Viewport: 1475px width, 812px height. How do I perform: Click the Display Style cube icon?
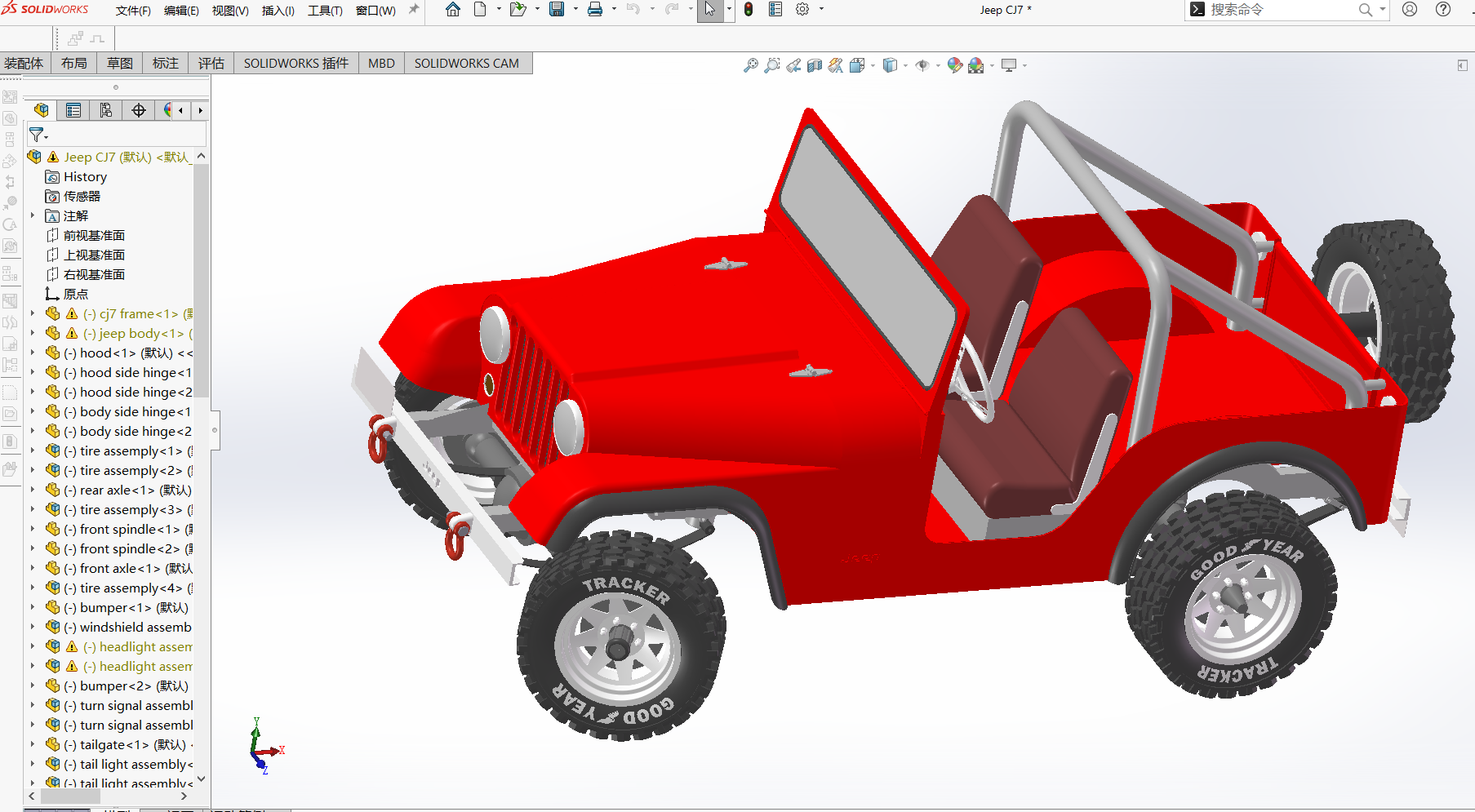pos(891,65)
